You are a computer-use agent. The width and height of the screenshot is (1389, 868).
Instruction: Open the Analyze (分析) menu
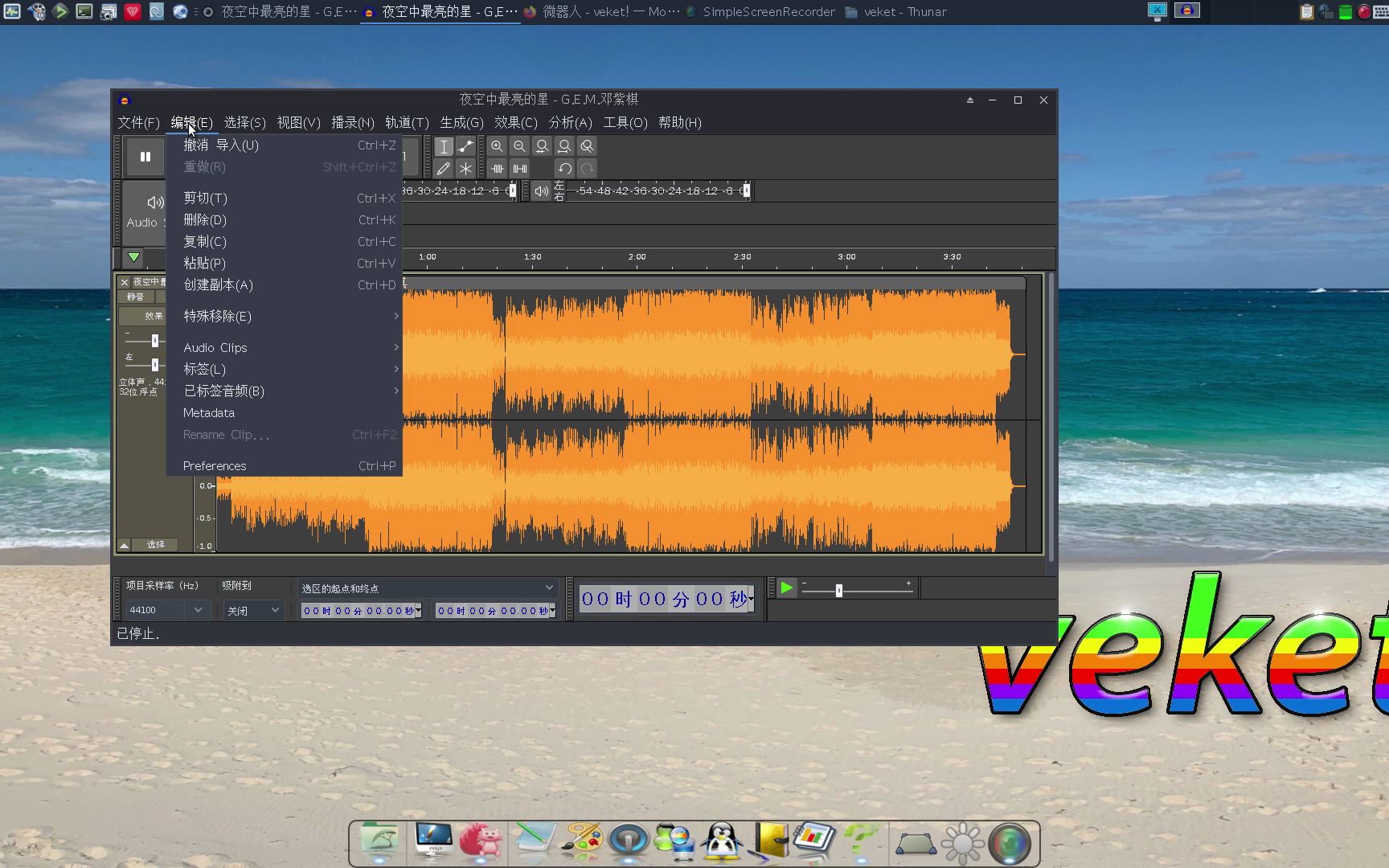570,122
